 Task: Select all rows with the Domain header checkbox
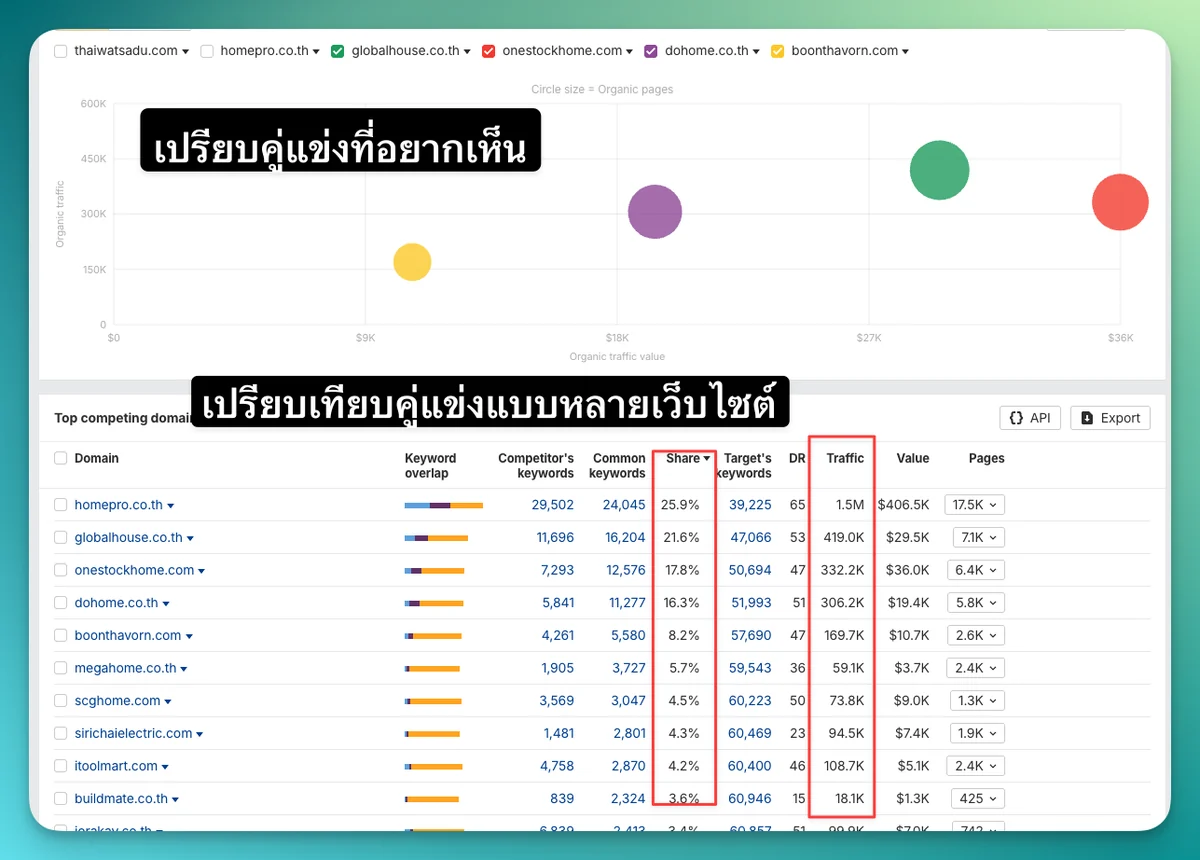pos(61,458)
